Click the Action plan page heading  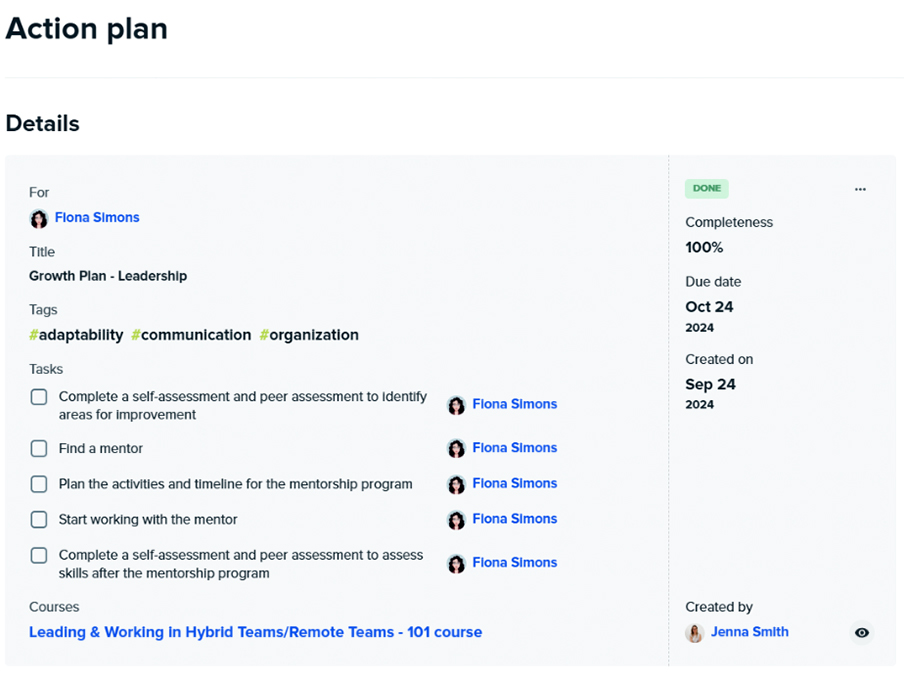pos(86,29)
